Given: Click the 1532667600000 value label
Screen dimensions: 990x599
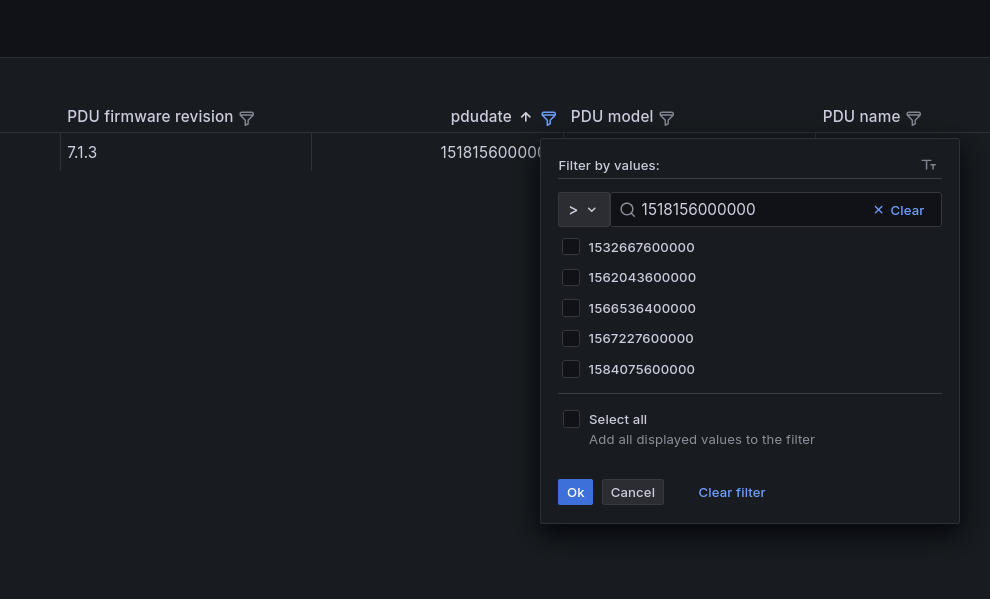Looking at the screenshot, I should [x=641, y=247].
